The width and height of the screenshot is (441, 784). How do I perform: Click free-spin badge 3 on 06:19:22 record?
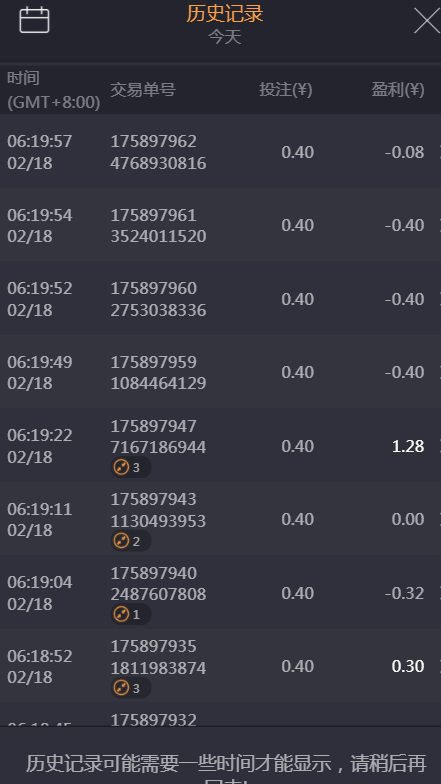130,468
